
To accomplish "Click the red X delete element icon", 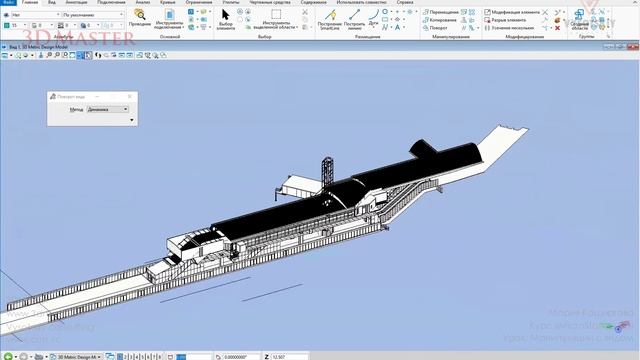I will click(557, 28).
